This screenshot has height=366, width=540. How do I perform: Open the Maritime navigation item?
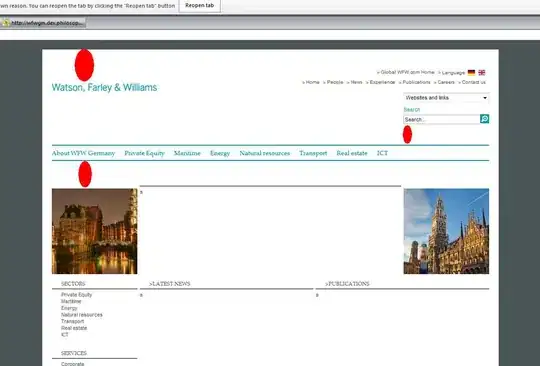(x=187, y=153)
